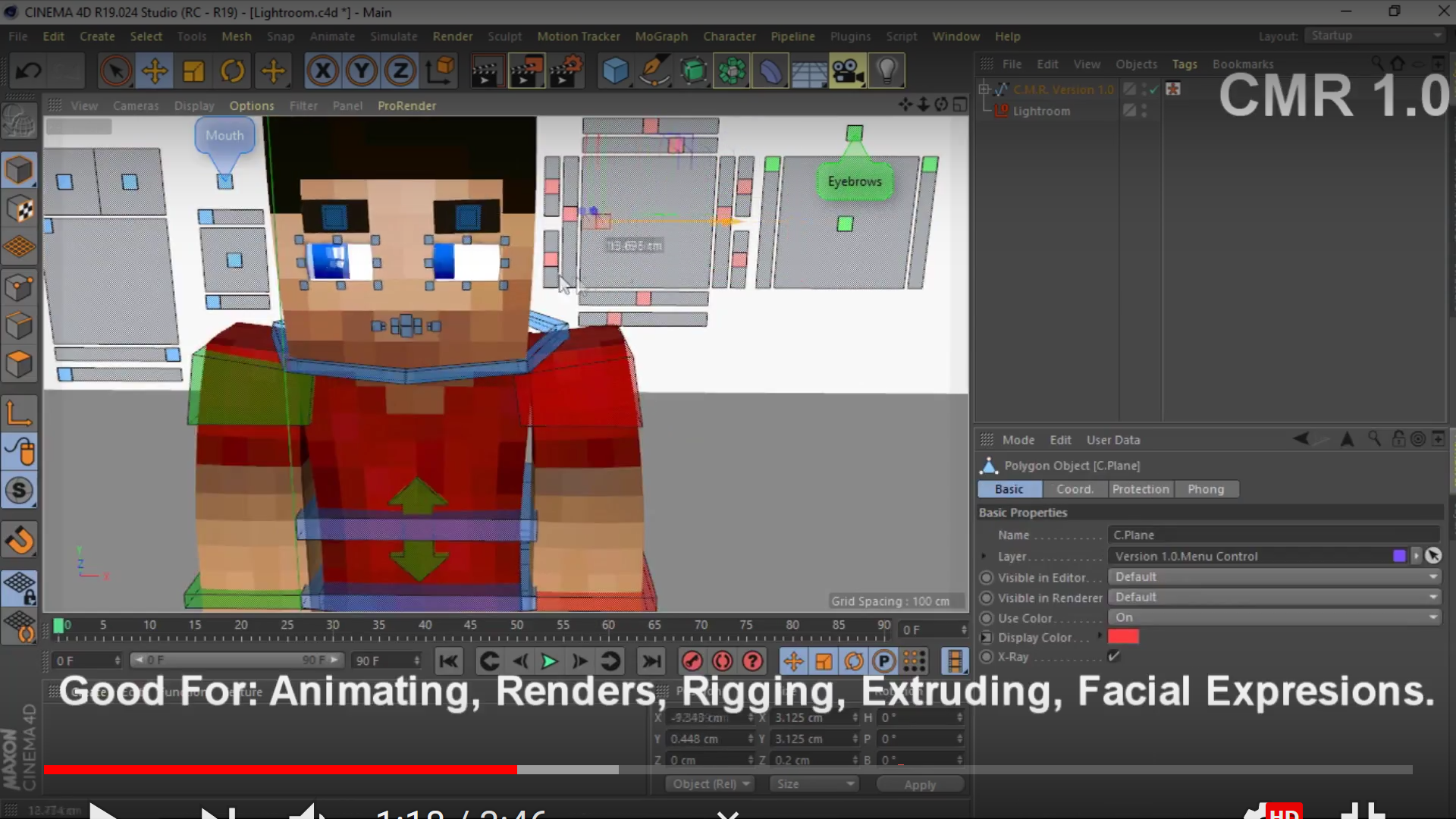Image resolution: width=1456 pixels, height=819 pixels.
Task: Open viewport ProRender menu
Action: pyautogui.click(x=406, y=106)
